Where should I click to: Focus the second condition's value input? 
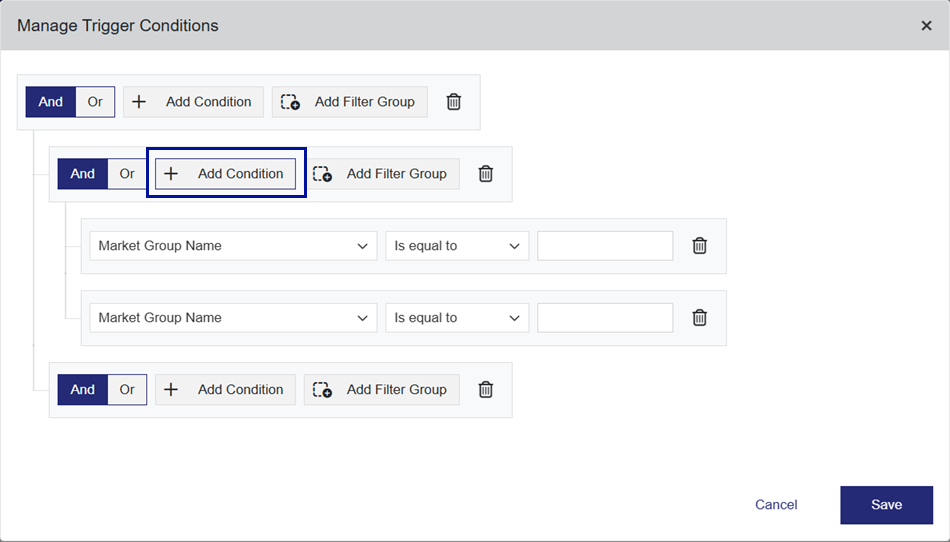(x=605, y=318)
